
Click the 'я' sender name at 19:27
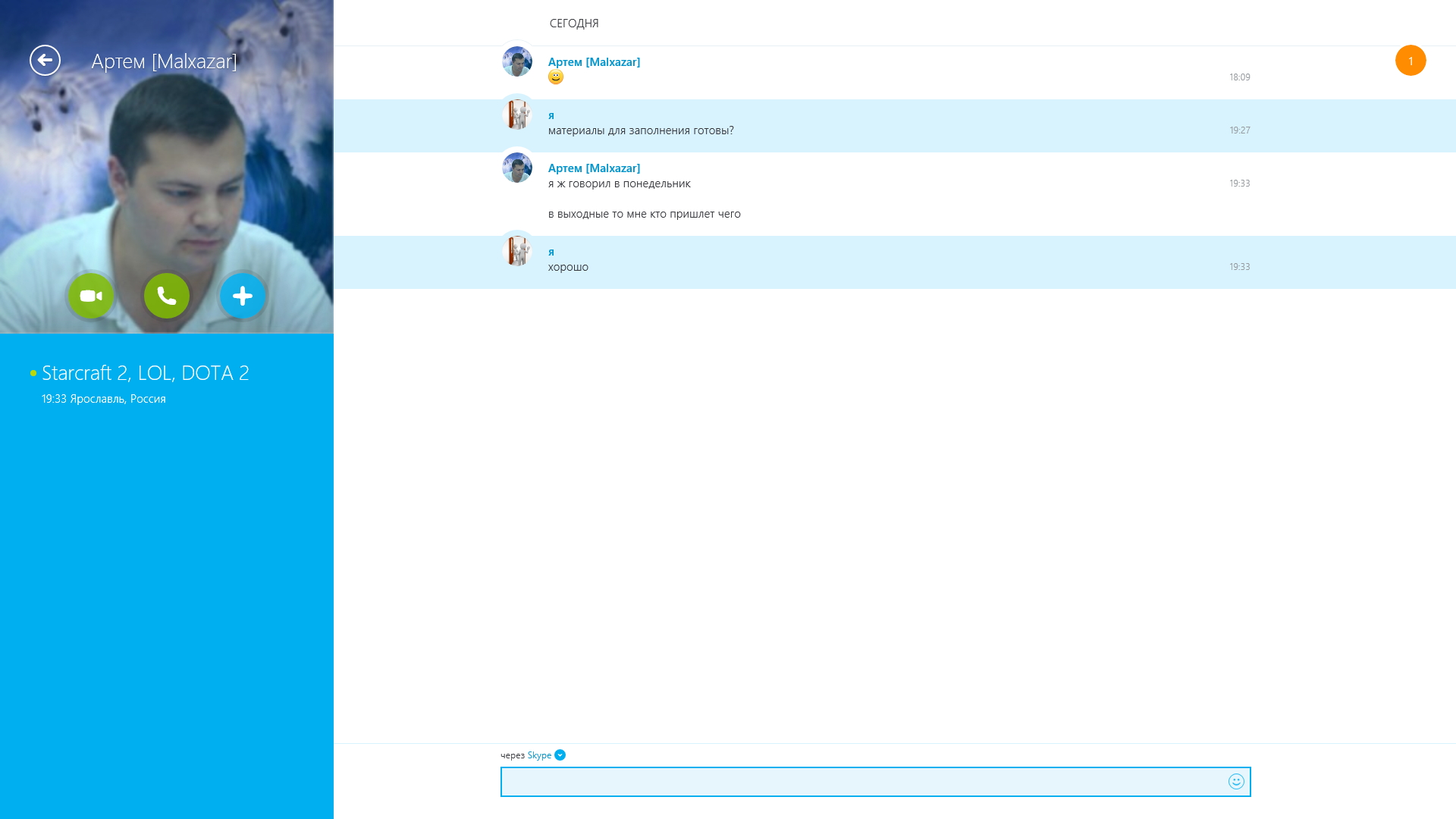(551, 115)
